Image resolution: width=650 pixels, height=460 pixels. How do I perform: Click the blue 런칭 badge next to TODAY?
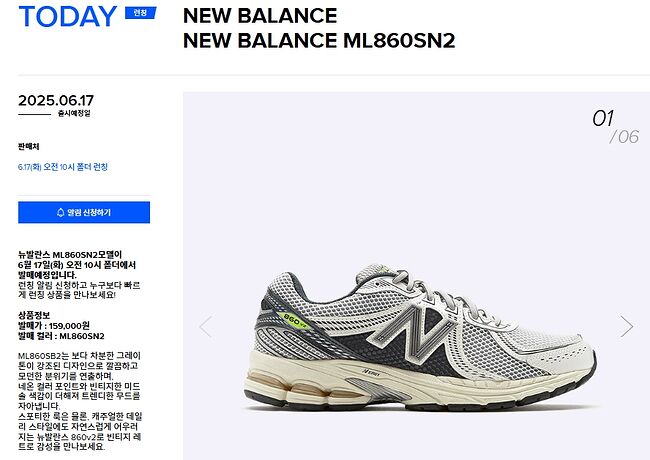141,13
